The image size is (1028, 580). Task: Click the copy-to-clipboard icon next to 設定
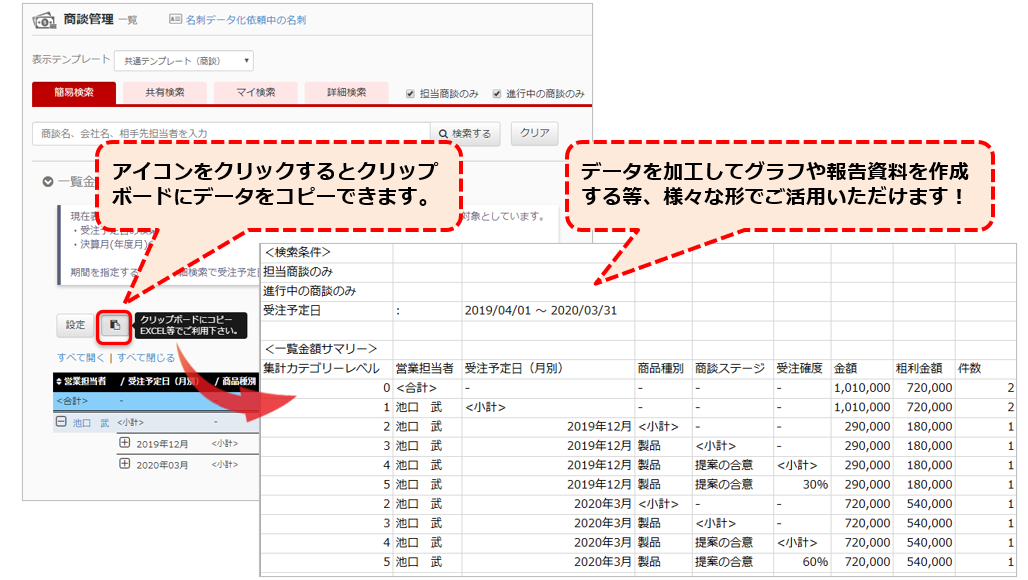pyautogui.click(x=115, y=326)
